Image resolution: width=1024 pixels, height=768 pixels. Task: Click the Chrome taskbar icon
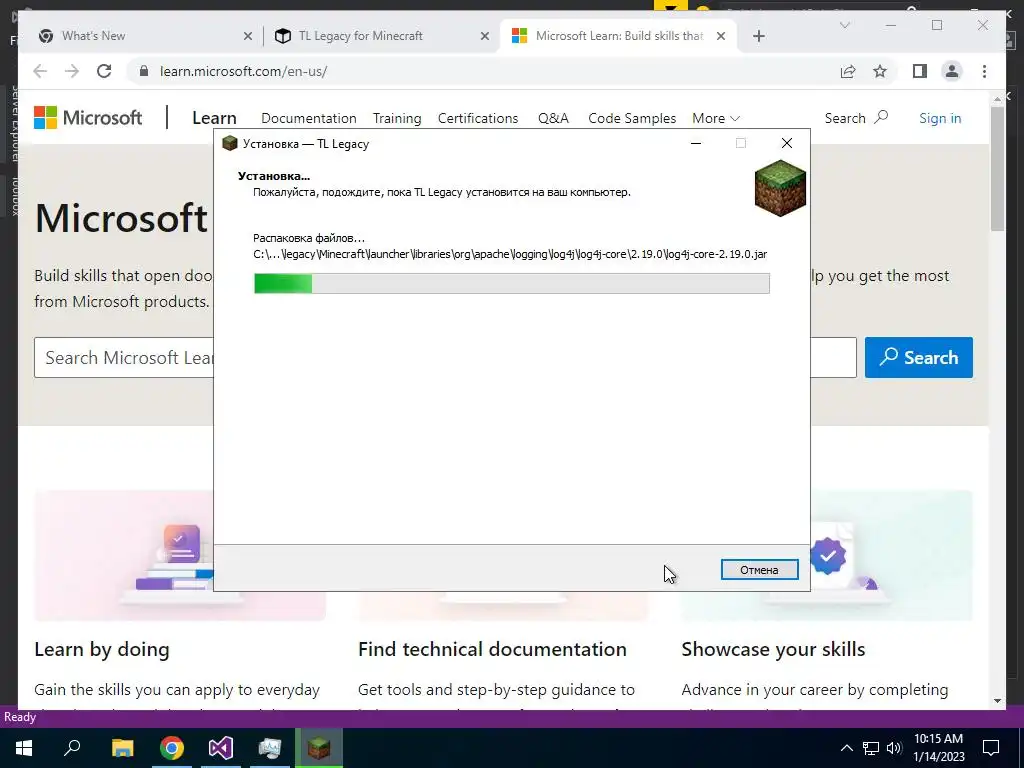pos(172,748)
